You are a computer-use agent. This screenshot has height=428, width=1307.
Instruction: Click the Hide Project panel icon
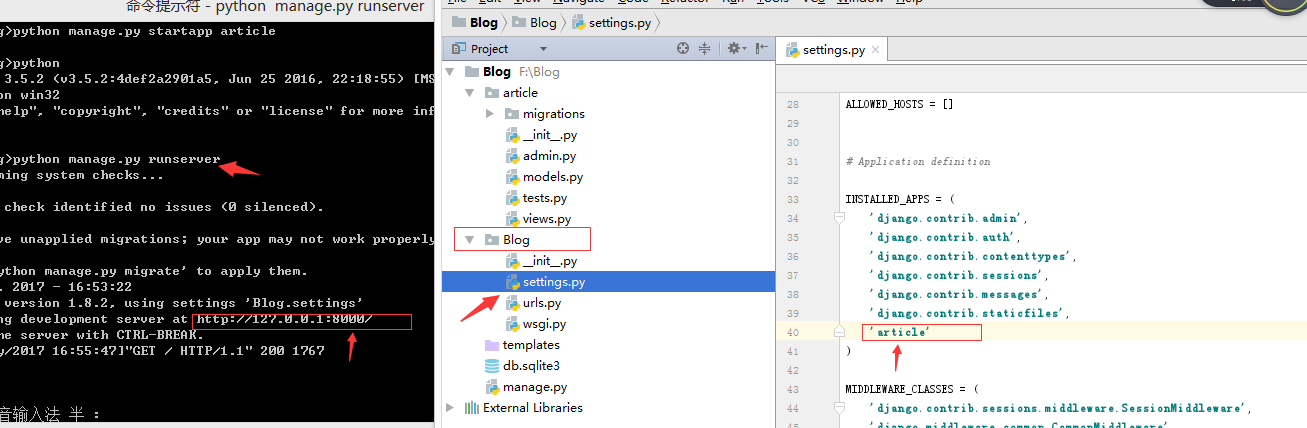point(762,48)
